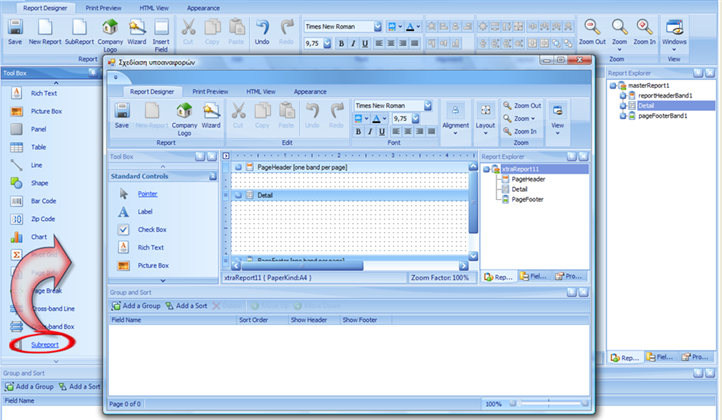Click the zoom slider in subreport status bar
Image resolution: width=722 pixels, height=420 pixels.
(x=549, y=403)
